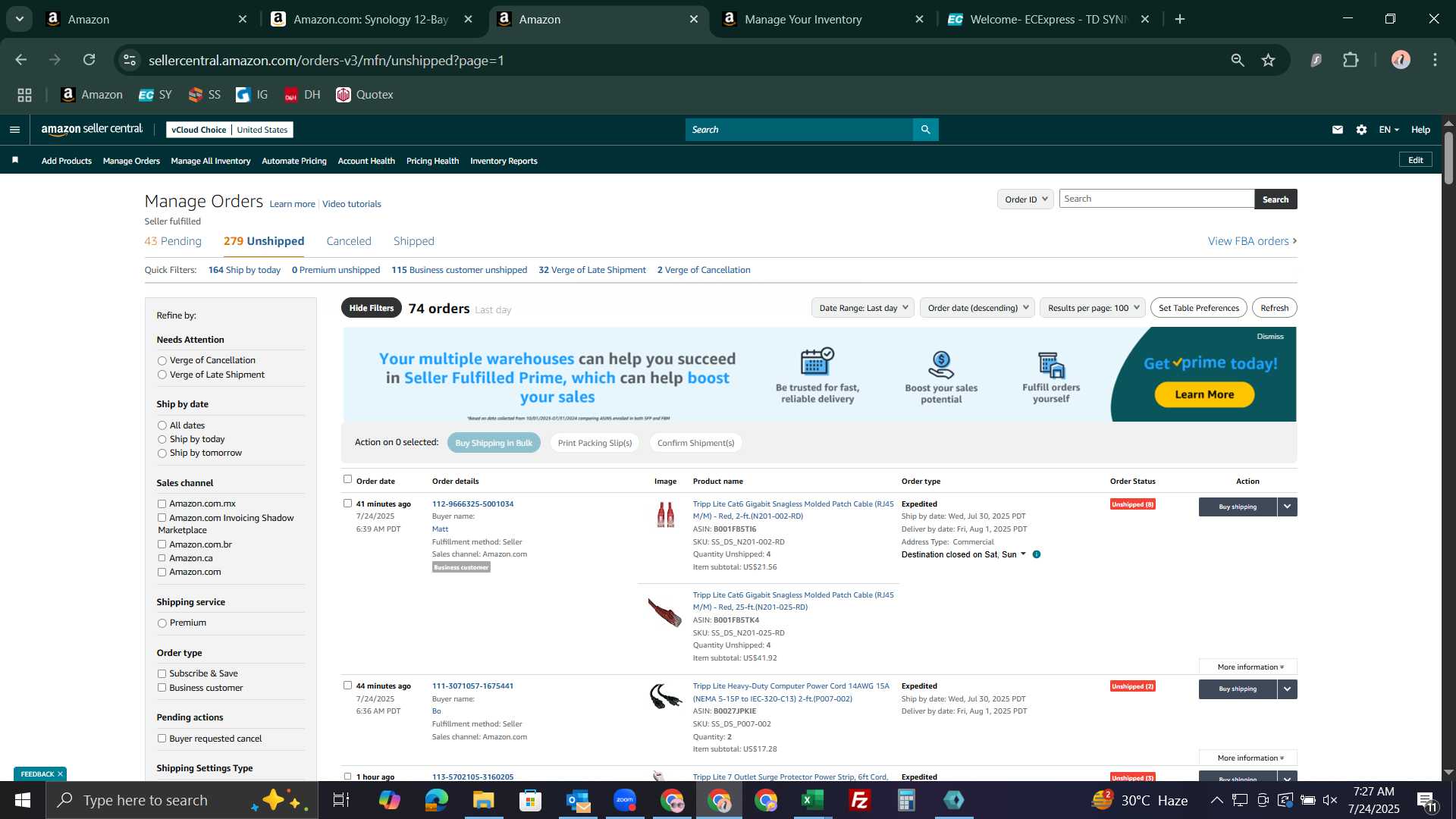
Task: Open the browser zoom magnifier icon
Action: [x=1238, y=60]
